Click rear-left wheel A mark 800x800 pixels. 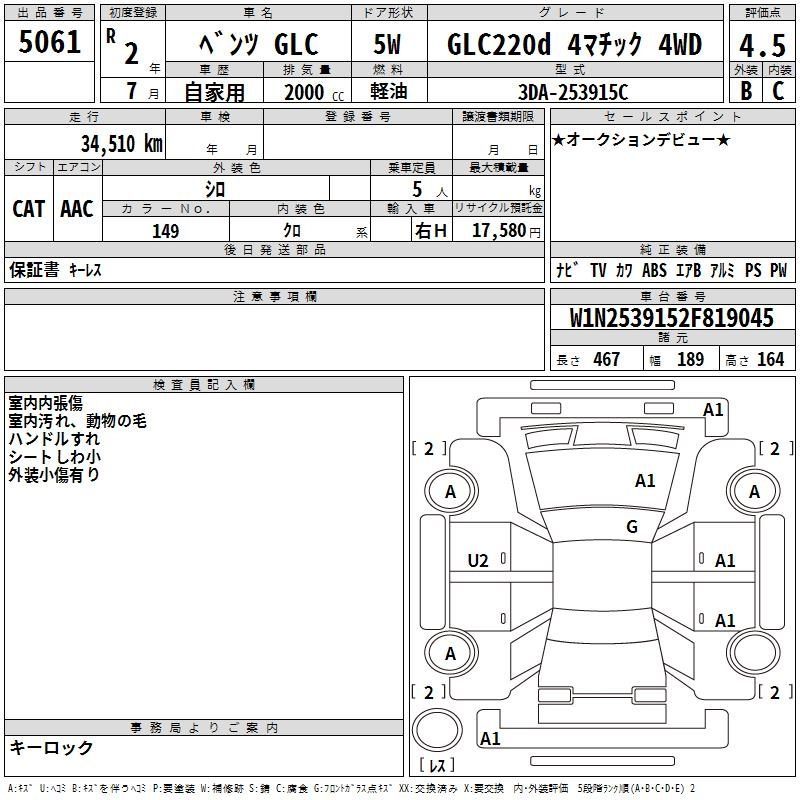click(451, 654)
